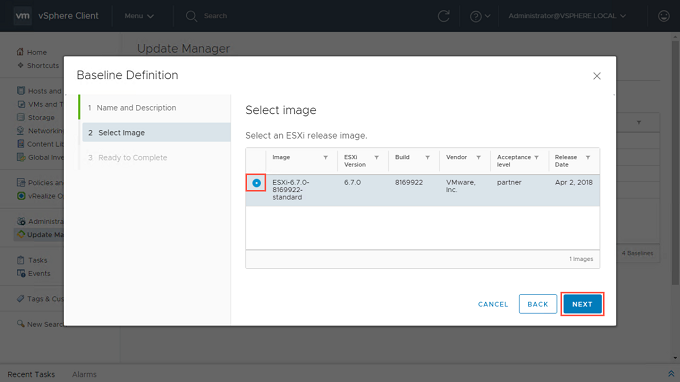Screen dimensions: 680x382
Task: Close the Baseline Definition dialog
Action: click(597, 76)
